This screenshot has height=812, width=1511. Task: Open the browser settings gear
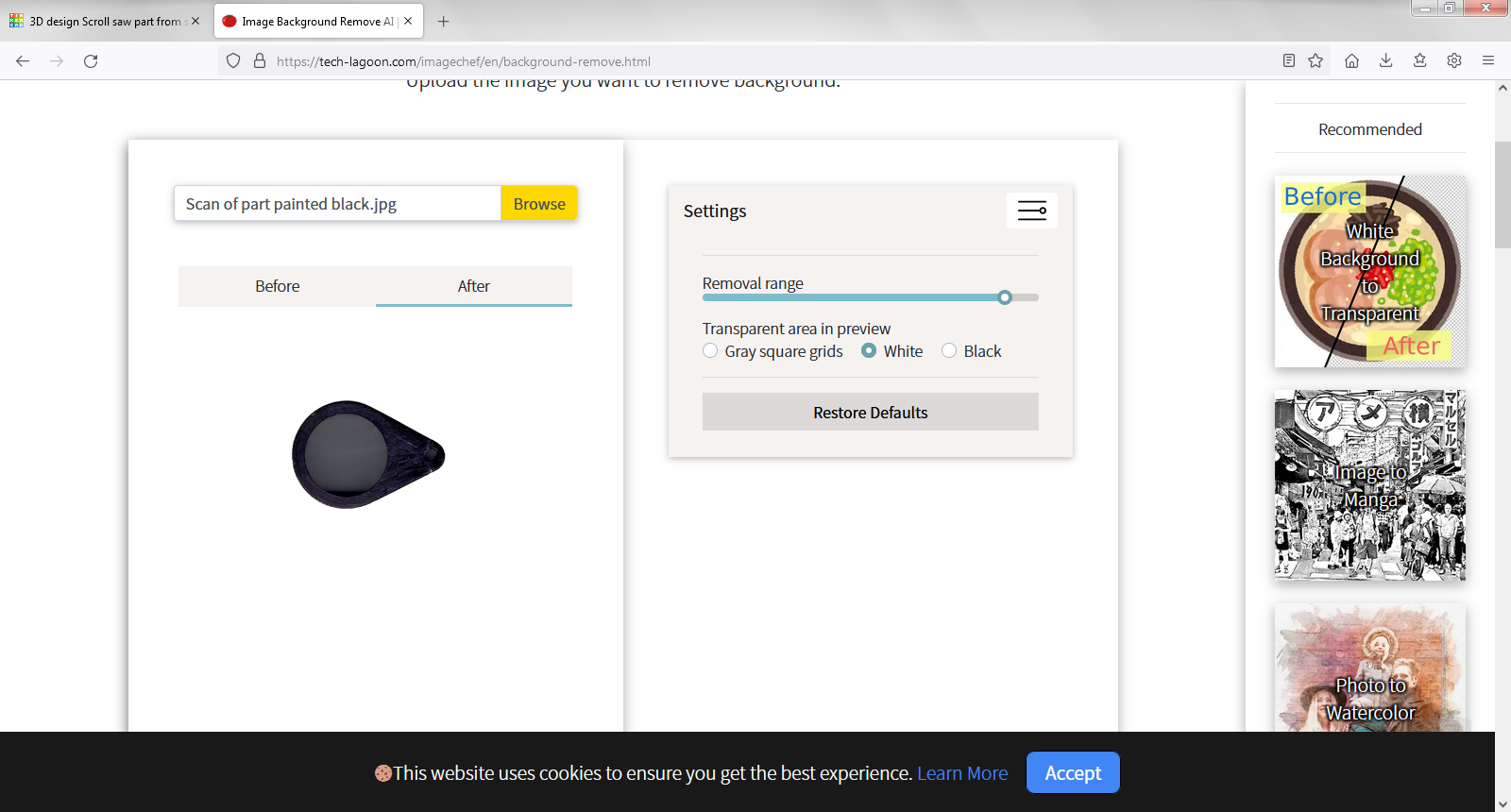click(x=1454, y=61)
